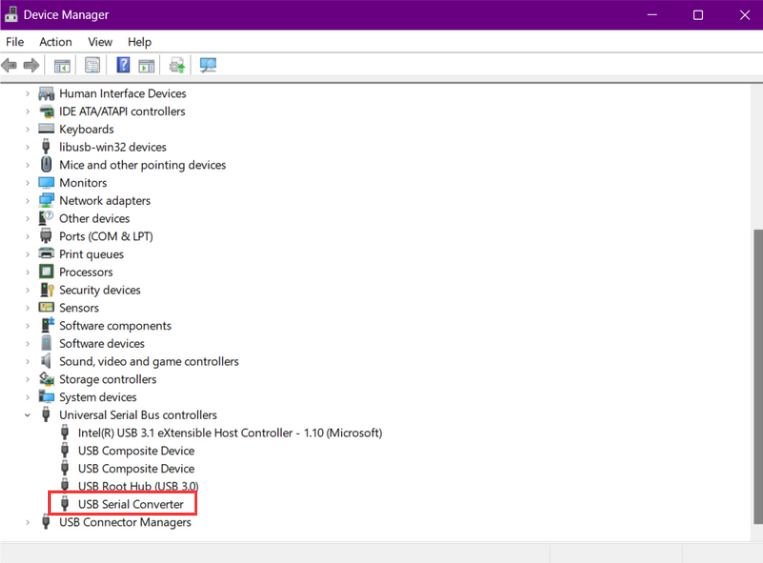Image resolution: width=763 pixels, height=563 pixels.
Task: Click the Show/Hide Console Tree icon
Action: [x=62, y=66]
